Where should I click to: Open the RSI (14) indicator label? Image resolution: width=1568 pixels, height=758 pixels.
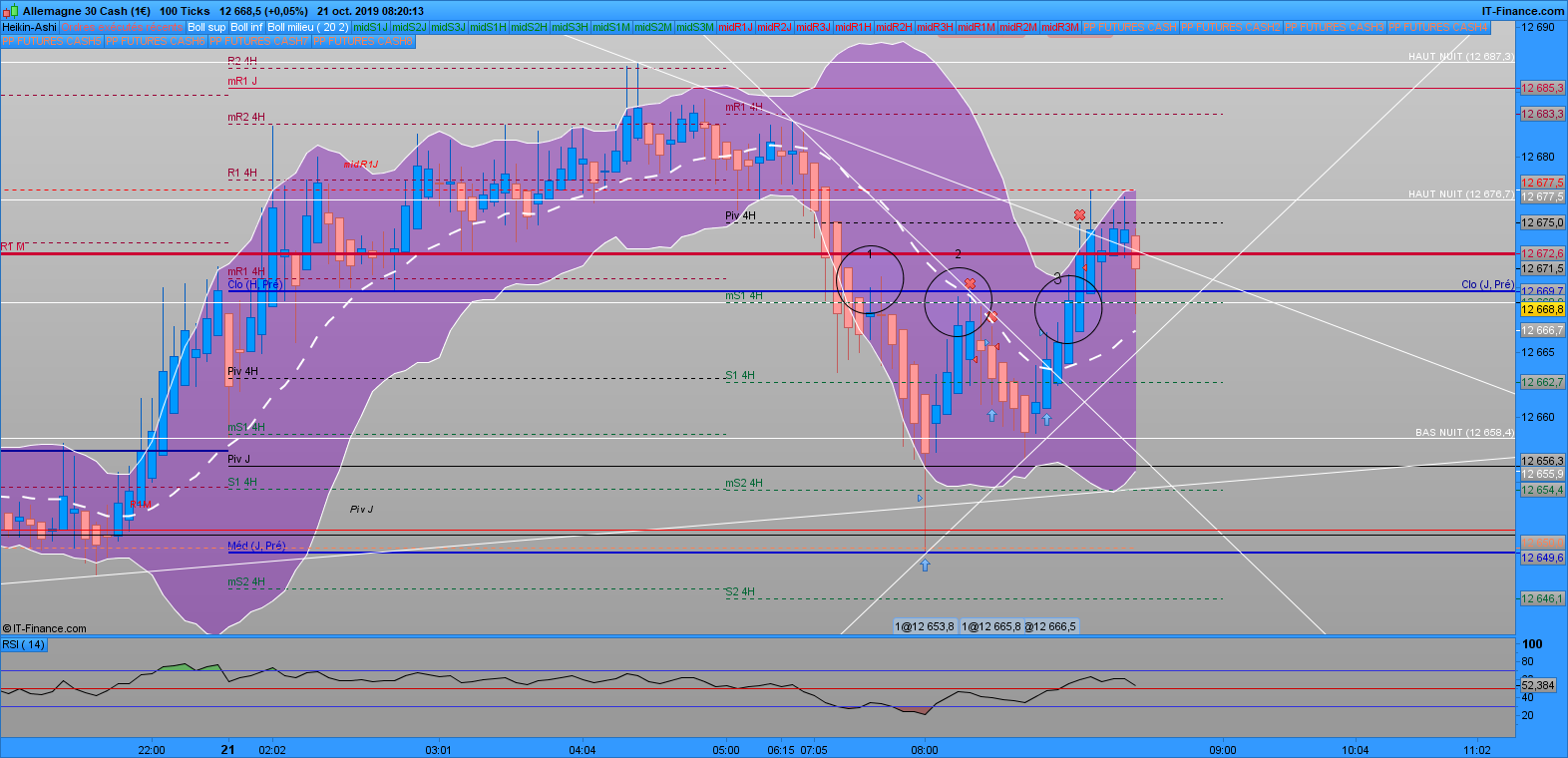[x=24, y=645]
